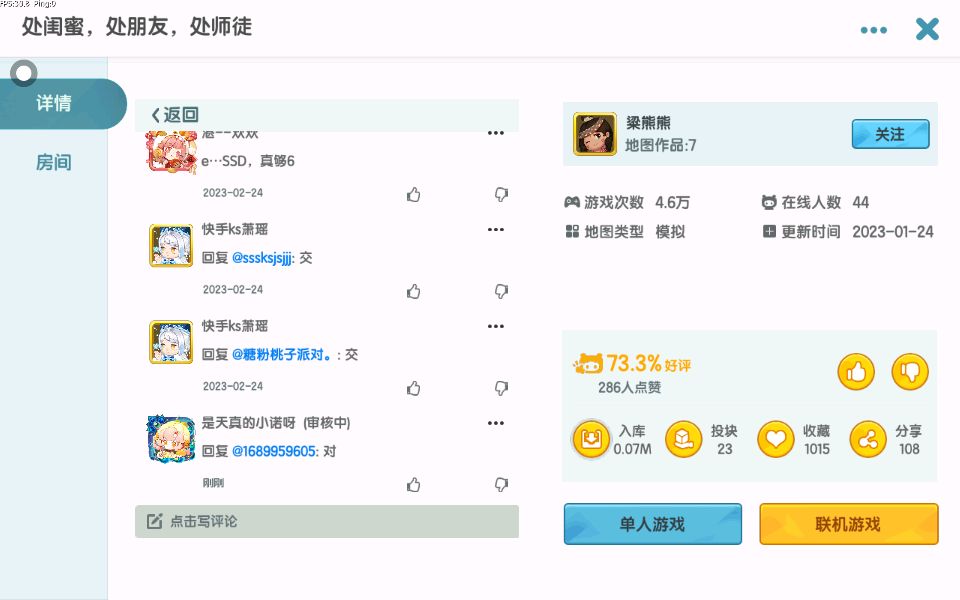
Task: Click the thumbs-up rating button for map
Action: click(x=856, y=373)
